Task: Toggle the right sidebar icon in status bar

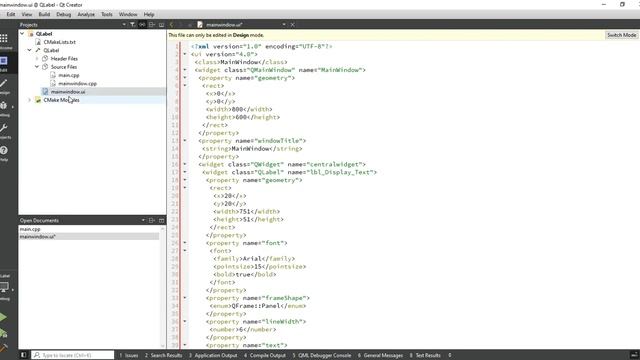Action: click(634, 355)
